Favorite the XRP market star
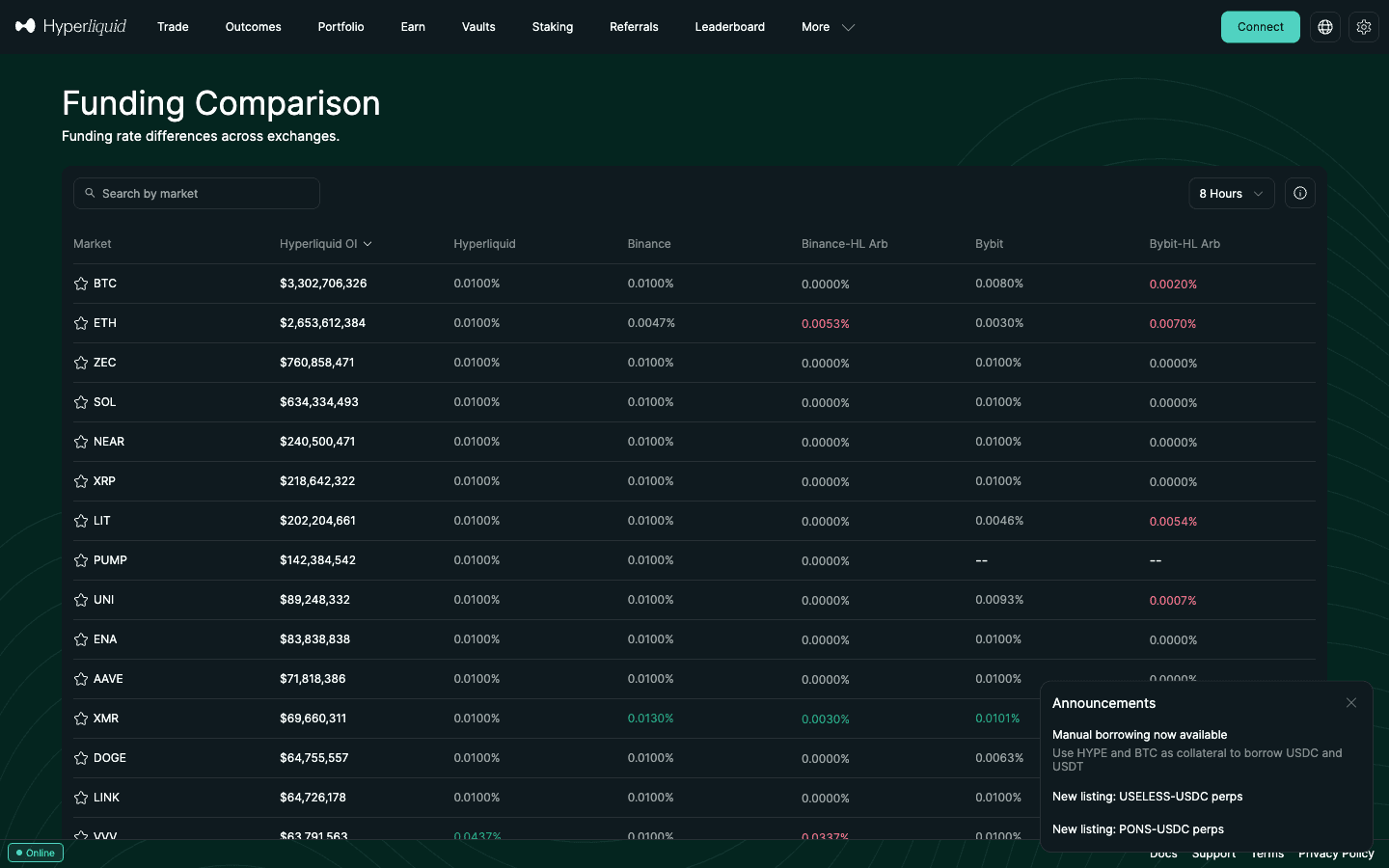Screen dimensions: 1389x868 click(81, 481)
